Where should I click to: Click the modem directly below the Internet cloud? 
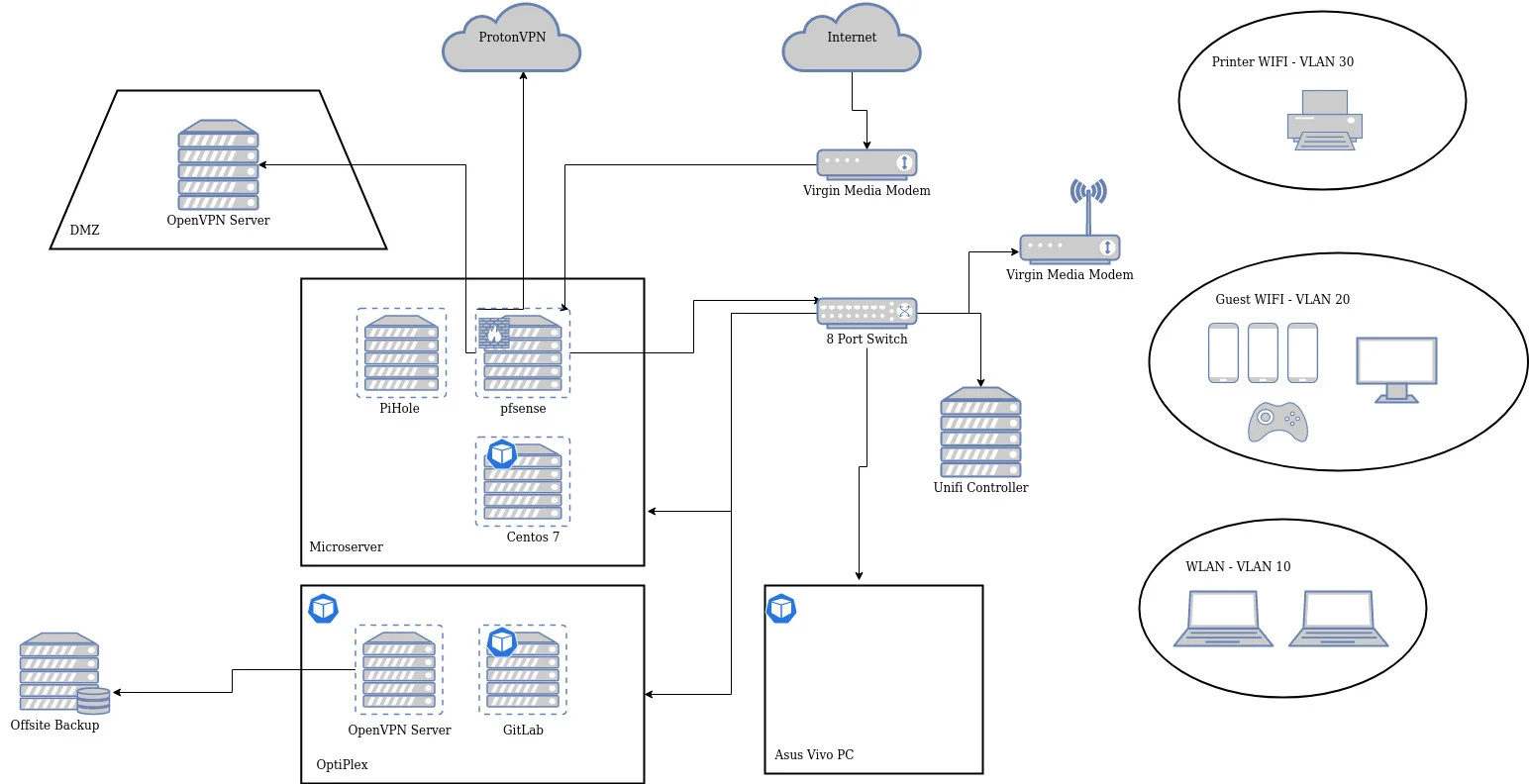(x=866, y=163)
